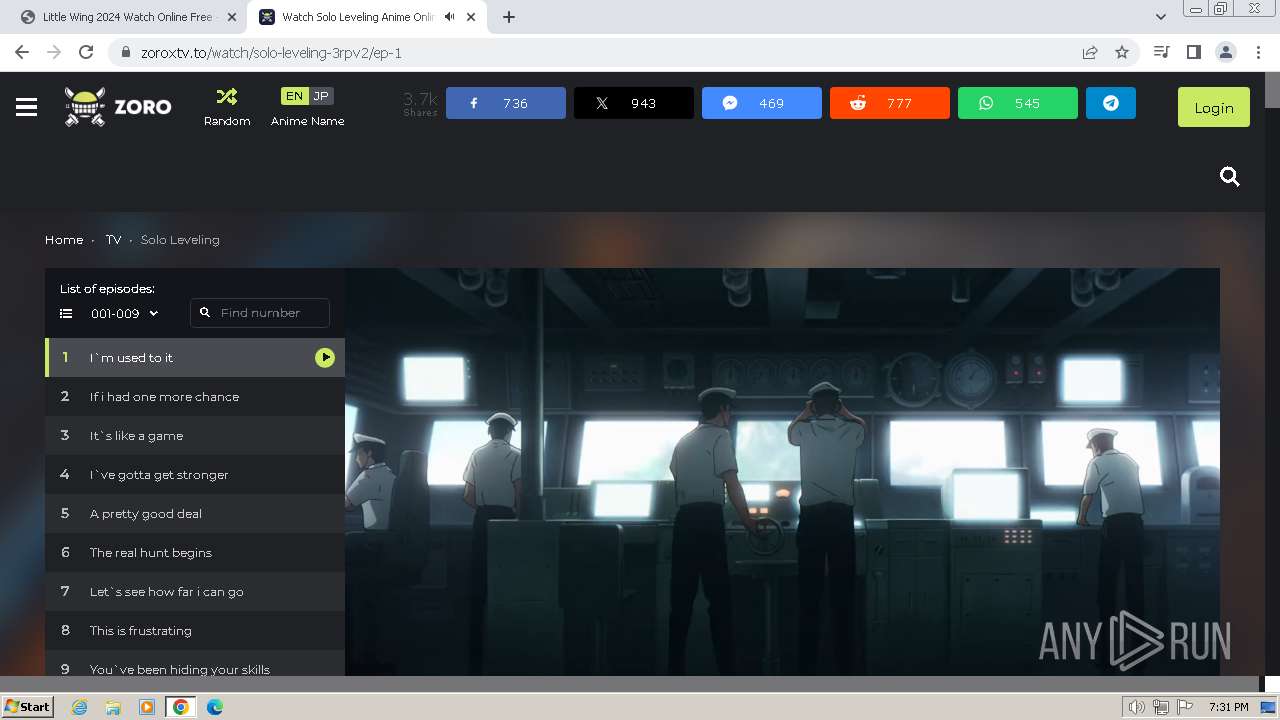Open the Chrome profile menu
1280x720 pixels.
(1225, 52)
